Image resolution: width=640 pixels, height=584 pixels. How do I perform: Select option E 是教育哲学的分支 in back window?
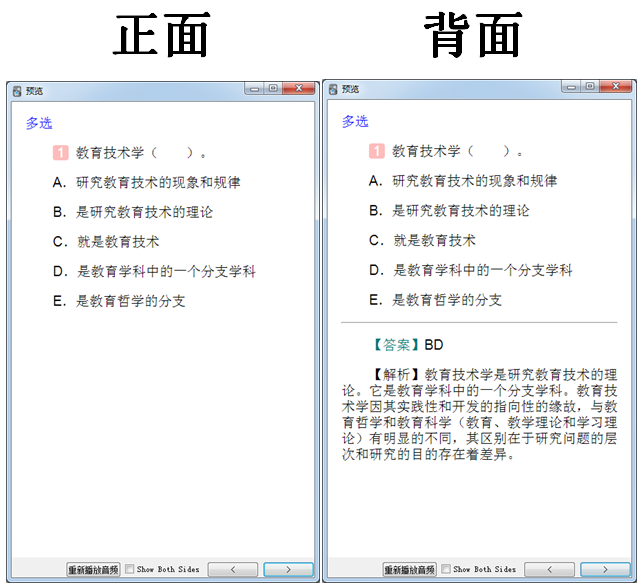[x=436, y=300]
